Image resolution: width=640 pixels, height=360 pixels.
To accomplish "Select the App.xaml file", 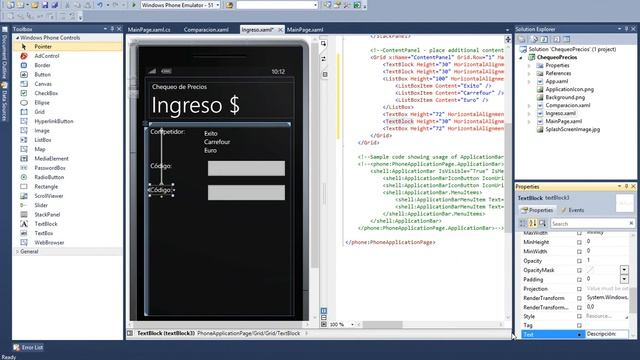I will 557,81.
